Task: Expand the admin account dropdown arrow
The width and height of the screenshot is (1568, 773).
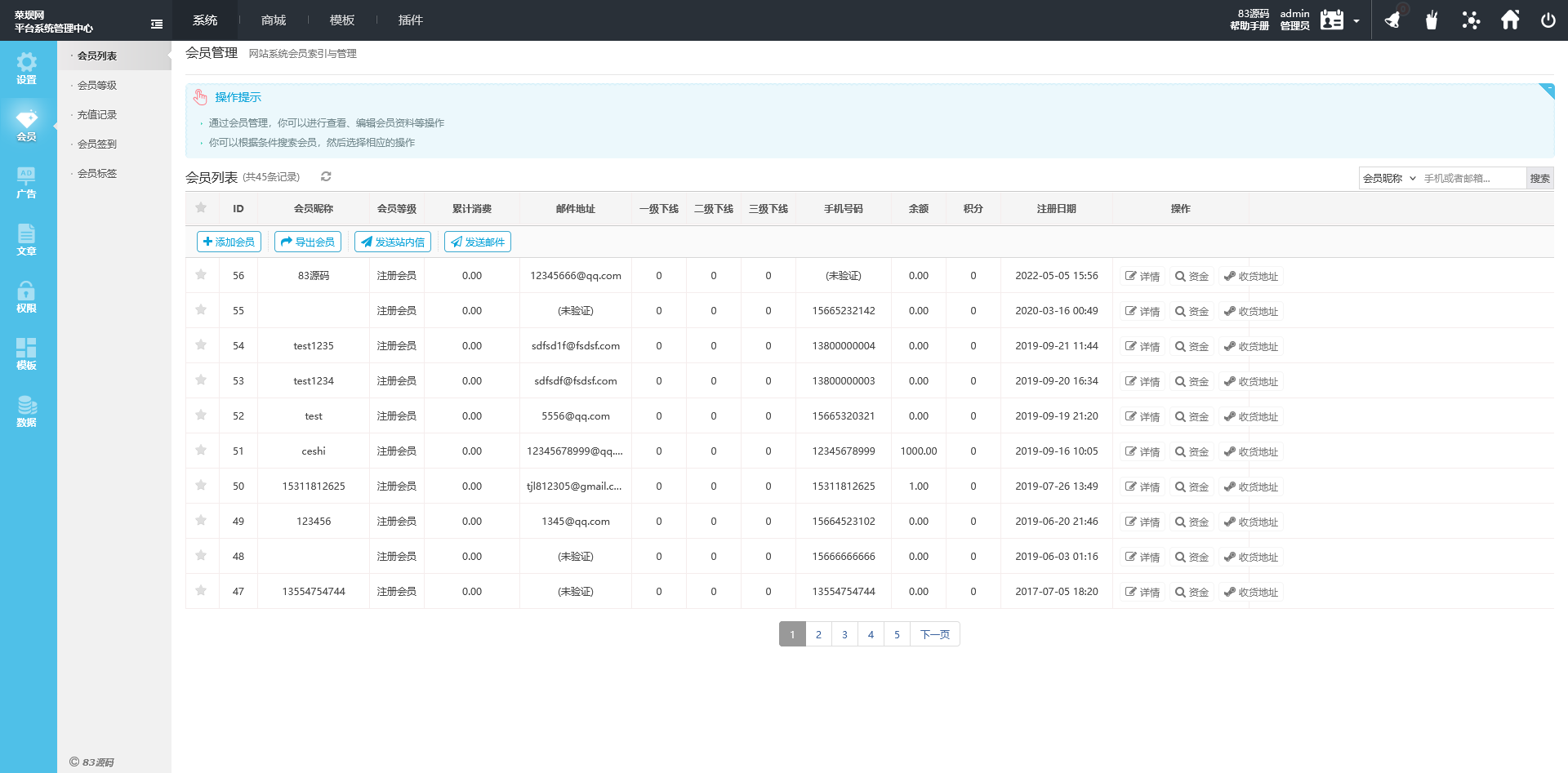Action: tap(1356, 21)
